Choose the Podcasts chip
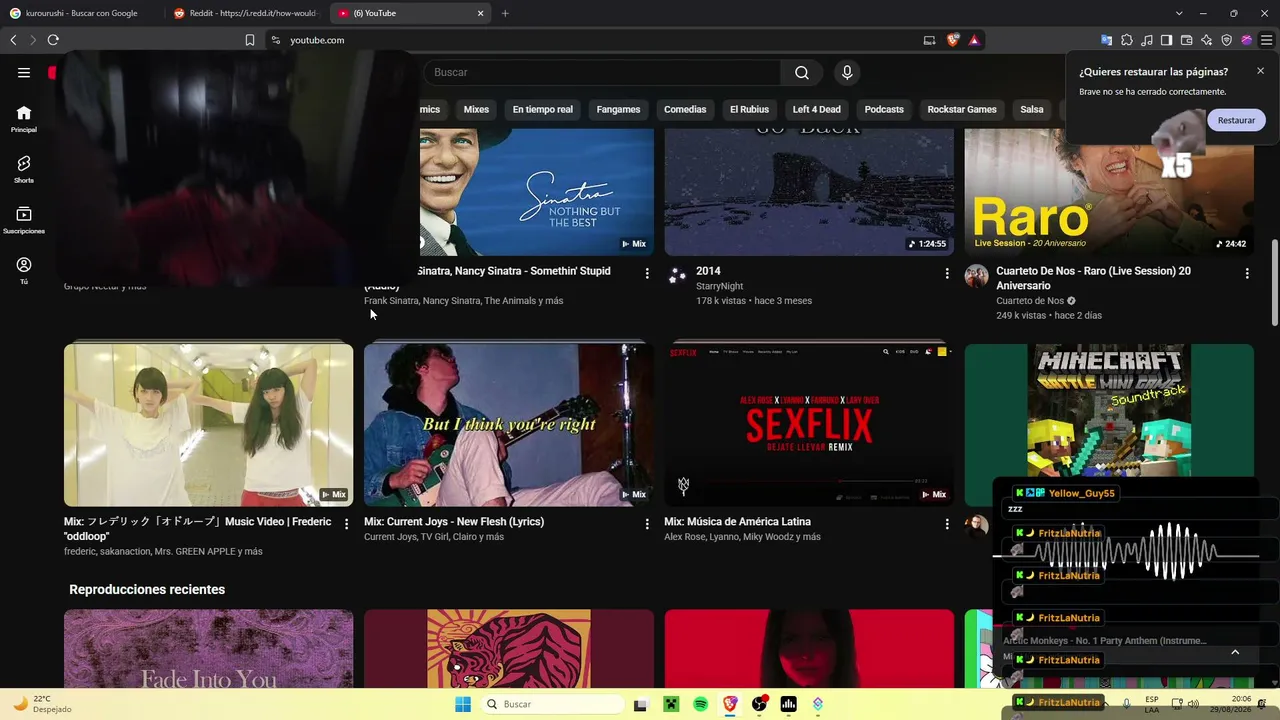Screen dimensions: 1280x720 [x=884, y=109]
